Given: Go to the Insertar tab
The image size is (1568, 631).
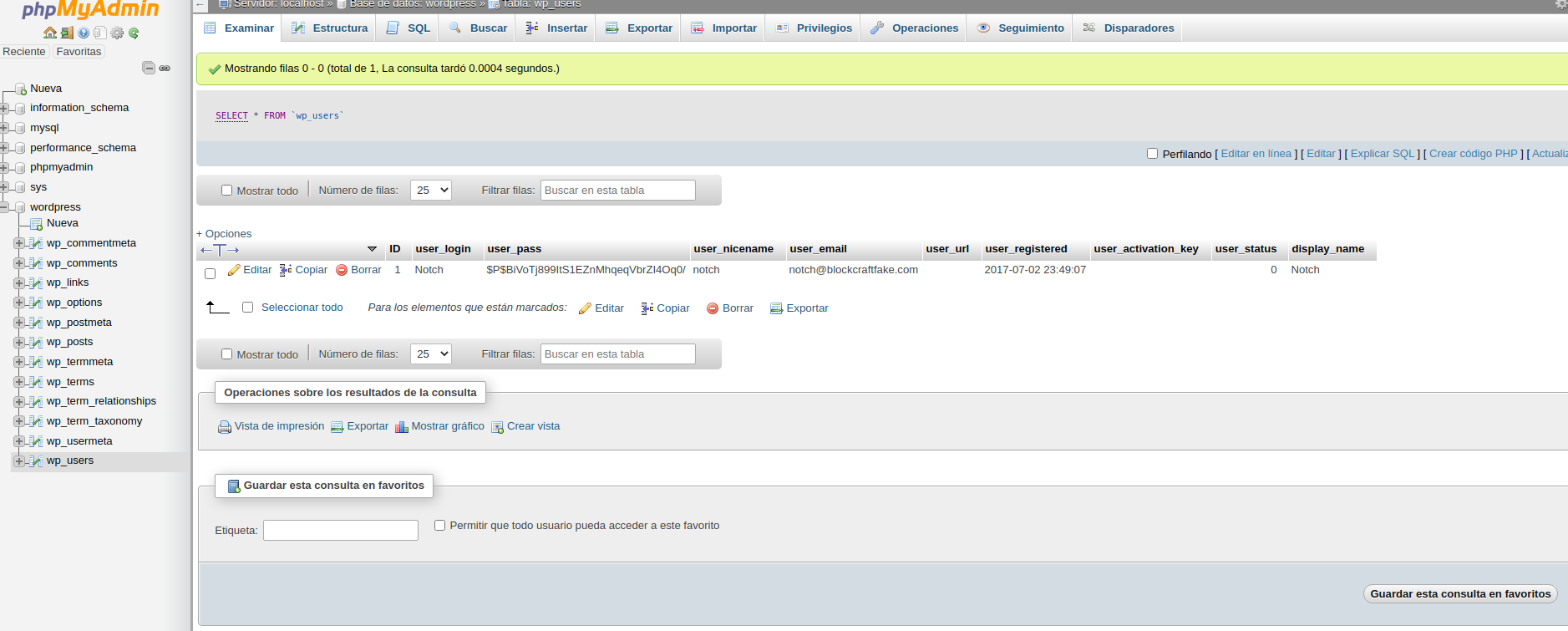Looking at the screenshot, I should point(557,28).
